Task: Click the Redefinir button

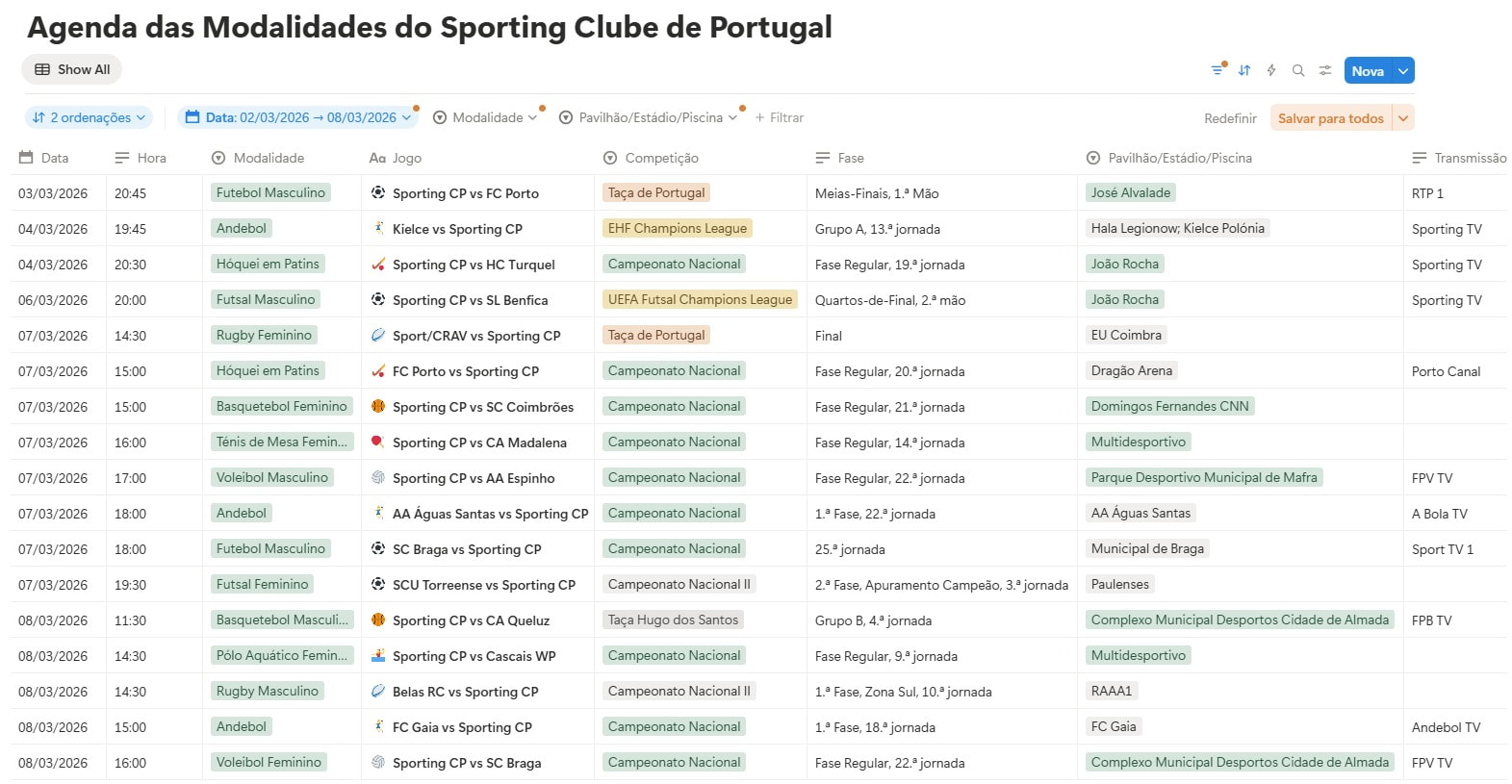Action: point(1230,118)
